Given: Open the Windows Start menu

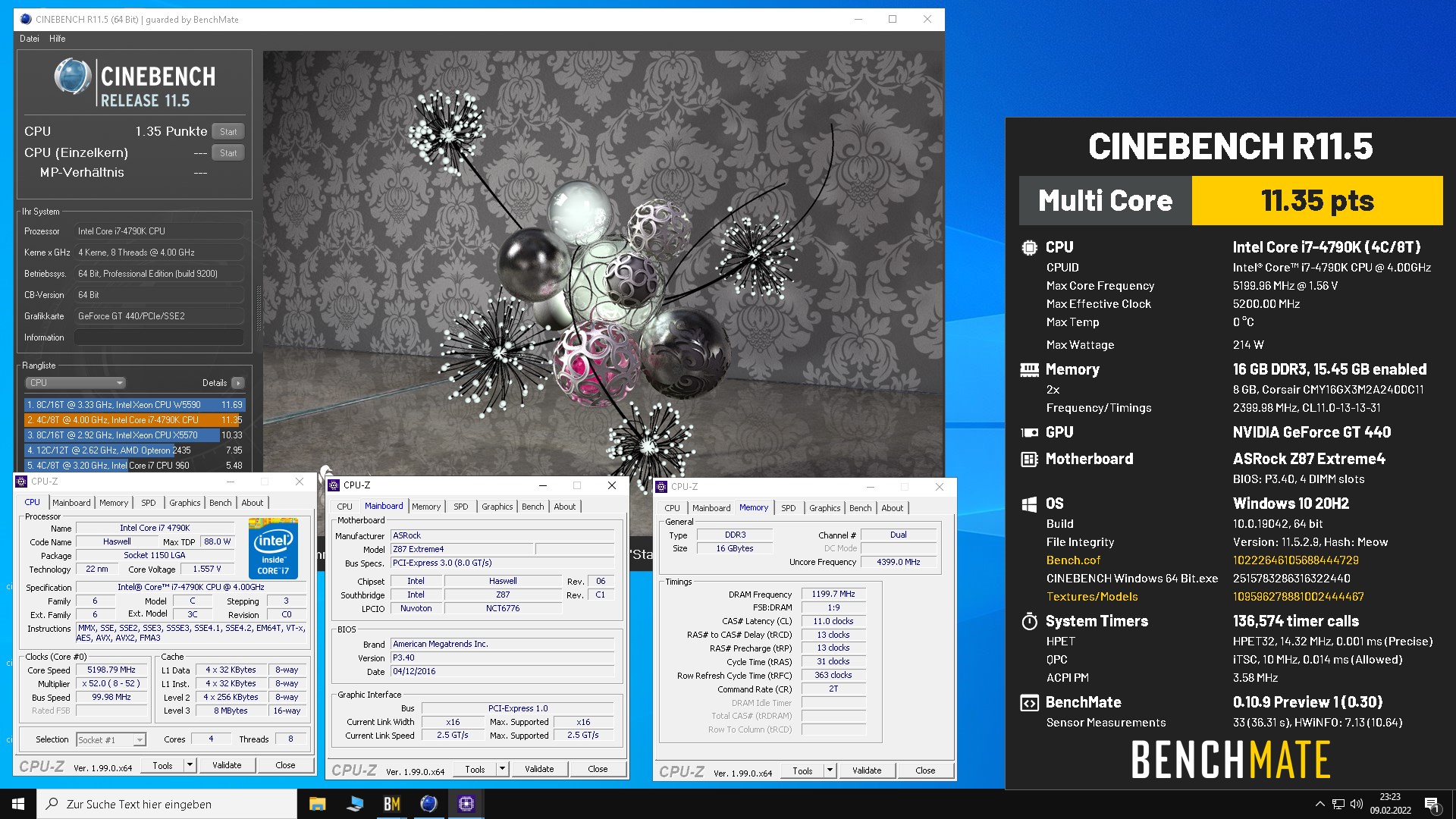Looking at the screenshot, I should [x=18, y=804].
